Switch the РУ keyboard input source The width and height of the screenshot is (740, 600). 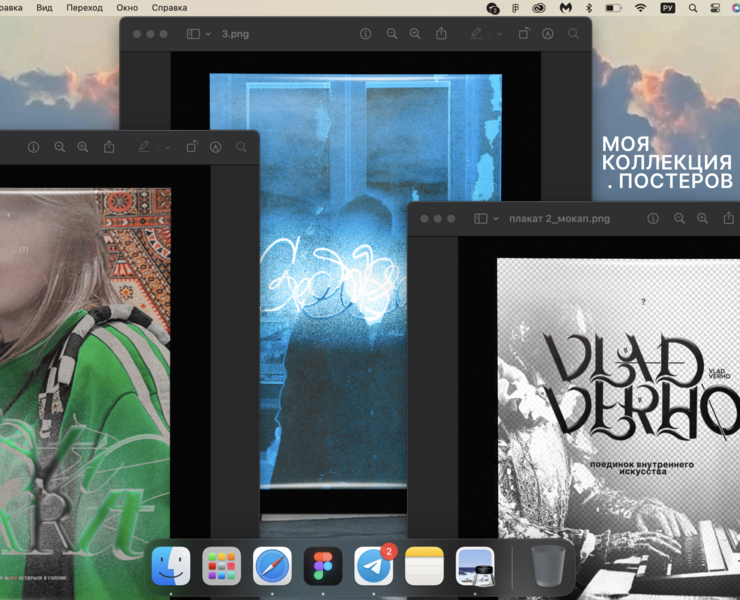pos(668,7)
